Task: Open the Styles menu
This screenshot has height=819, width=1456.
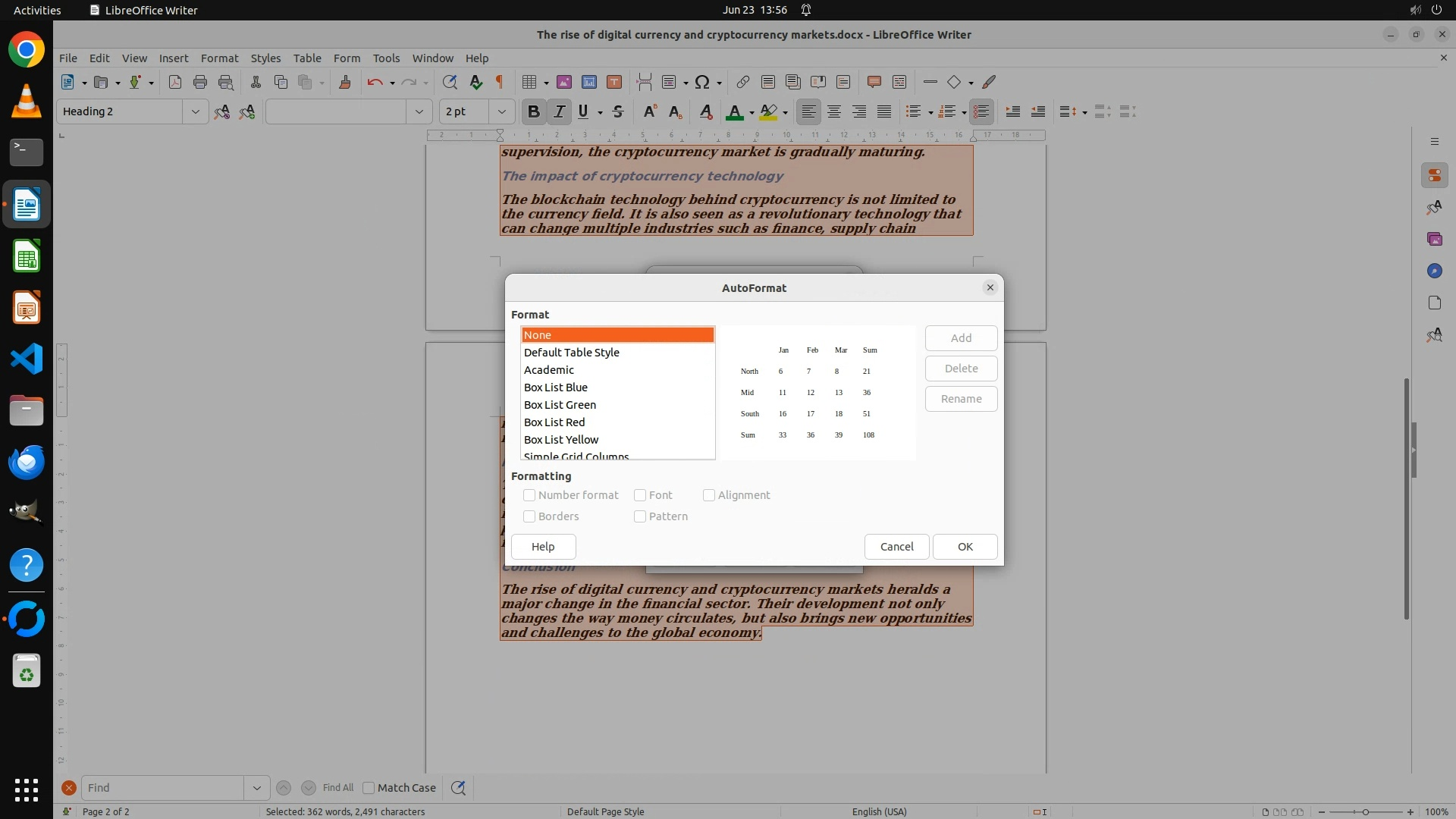Action: 265,58
